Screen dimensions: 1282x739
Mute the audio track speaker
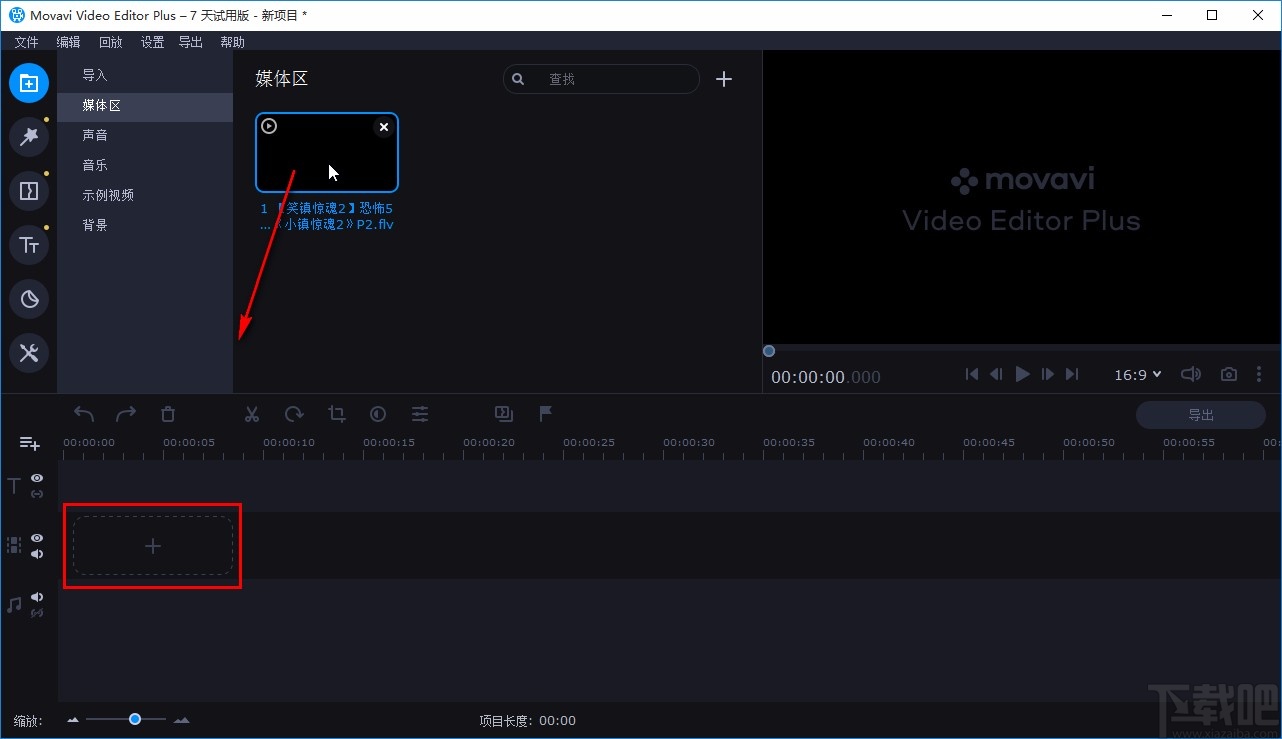(x=37, y=597)
